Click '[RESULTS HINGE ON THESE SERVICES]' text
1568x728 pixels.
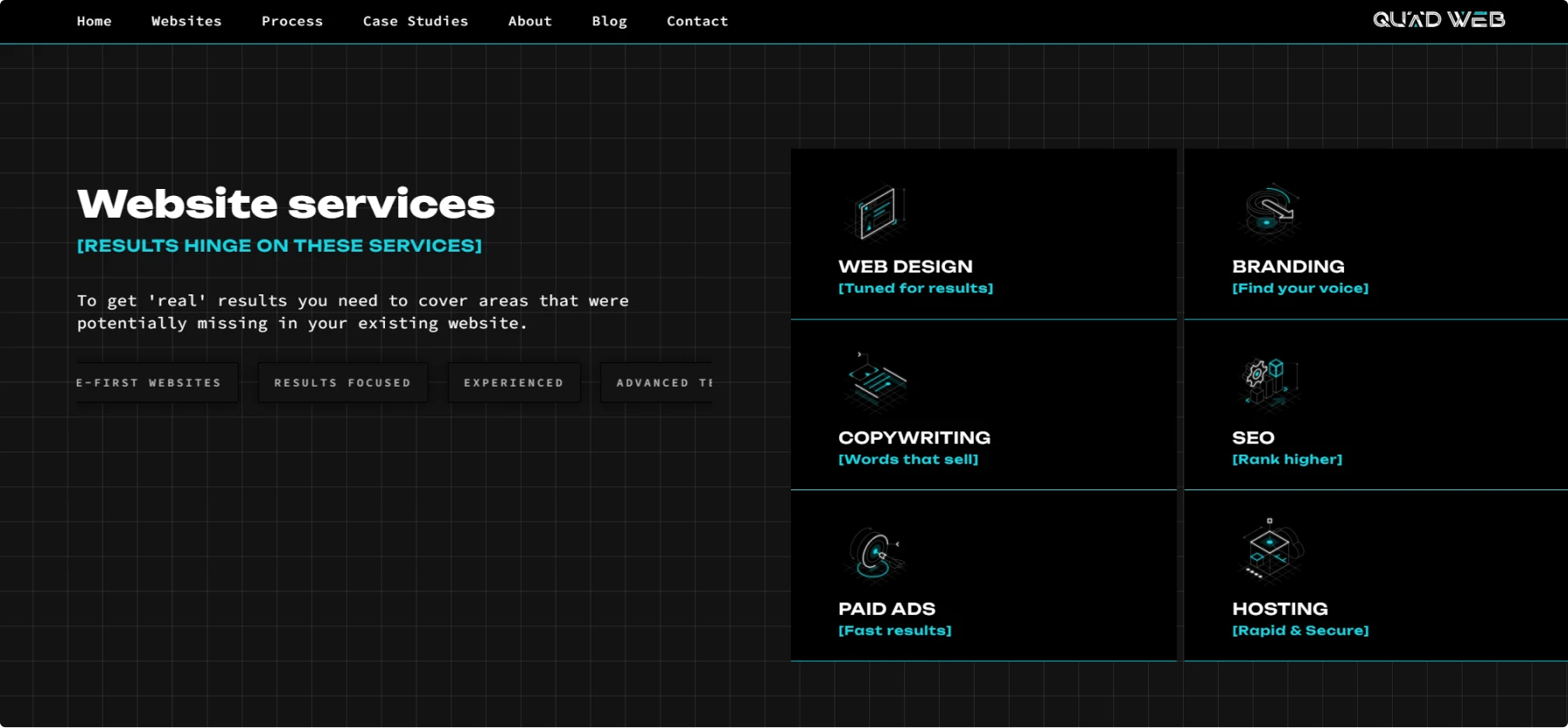pos(279,246)
